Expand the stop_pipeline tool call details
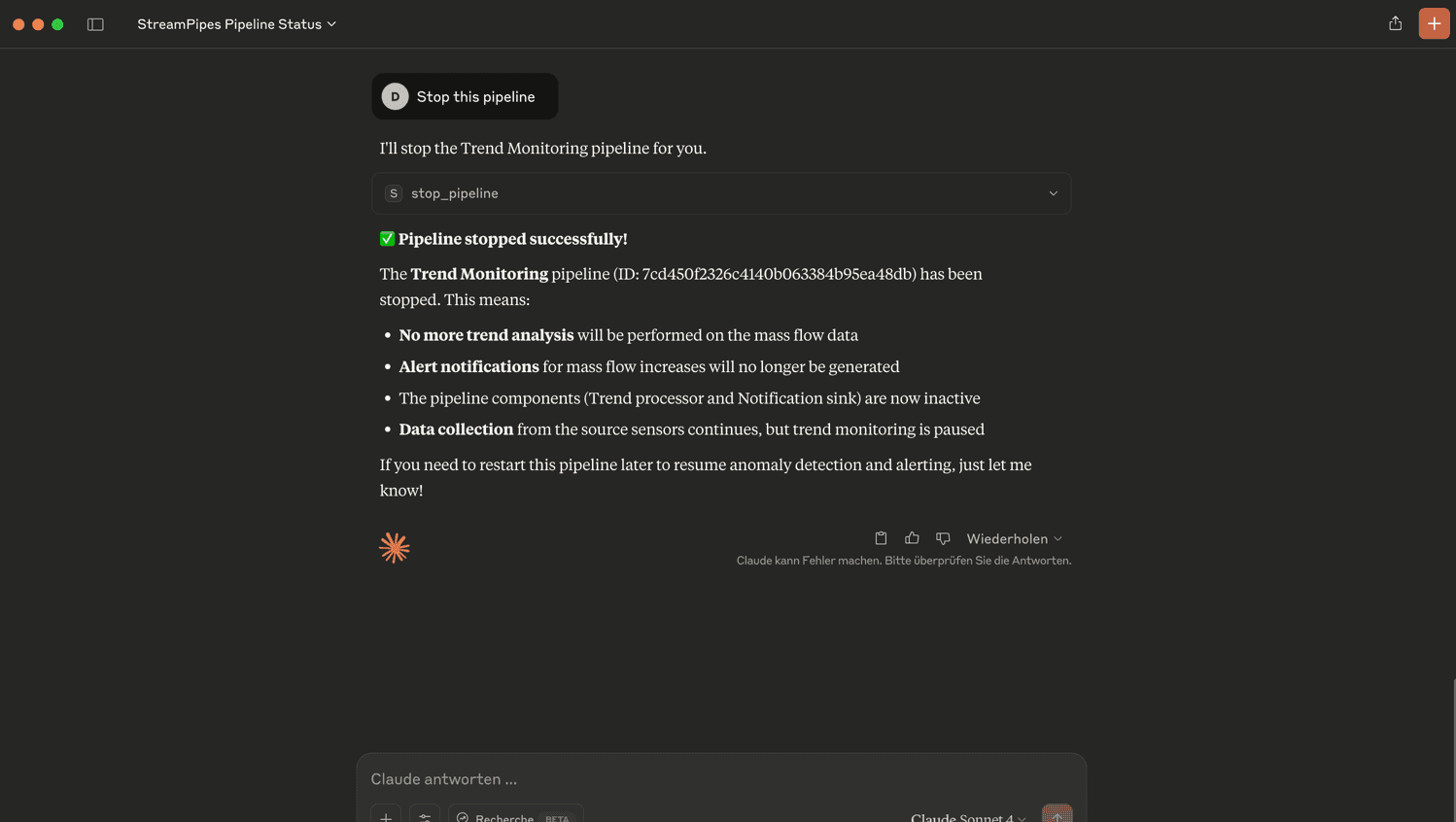 (x=1053, y=193)
